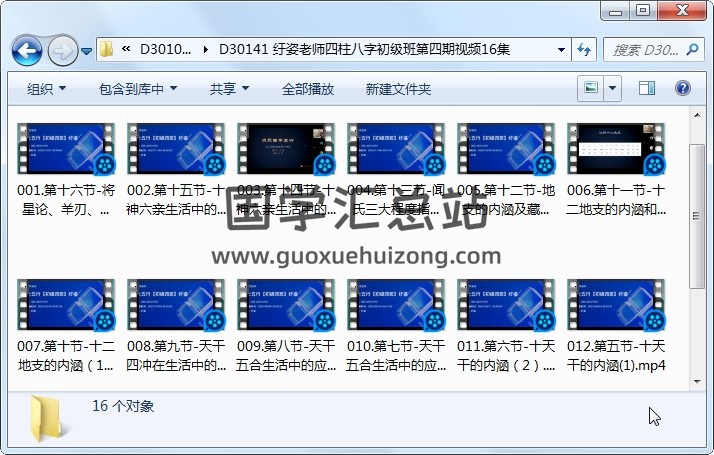Select the video thumbnail 006.第十一节

coord(616,148)
